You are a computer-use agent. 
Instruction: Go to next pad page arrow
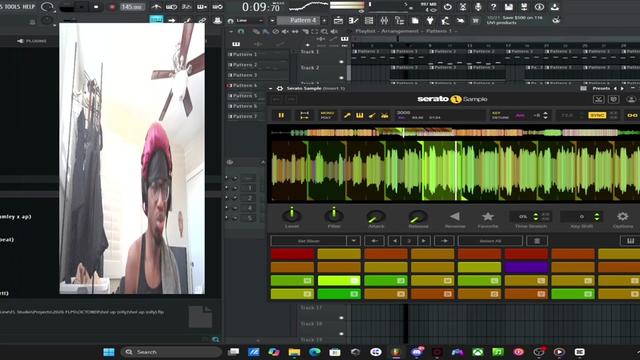point(424,241)
